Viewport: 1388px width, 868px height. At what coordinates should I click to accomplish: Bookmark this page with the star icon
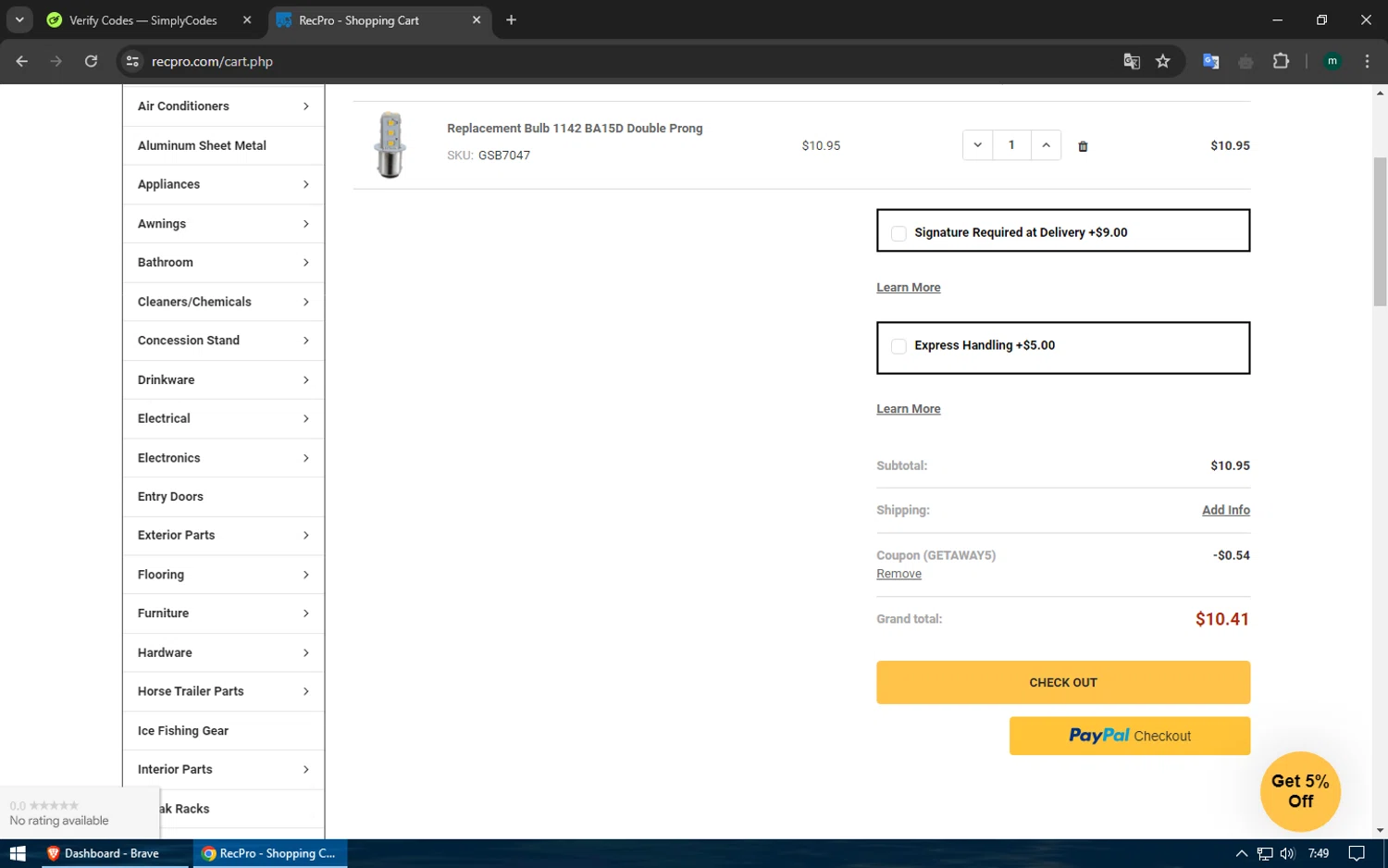(x=1163, y=61)
